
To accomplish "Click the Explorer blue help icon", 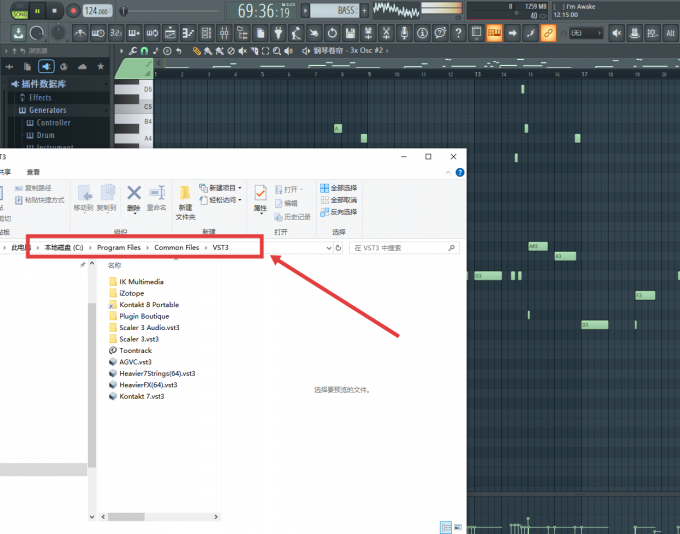I will point(460,173).
